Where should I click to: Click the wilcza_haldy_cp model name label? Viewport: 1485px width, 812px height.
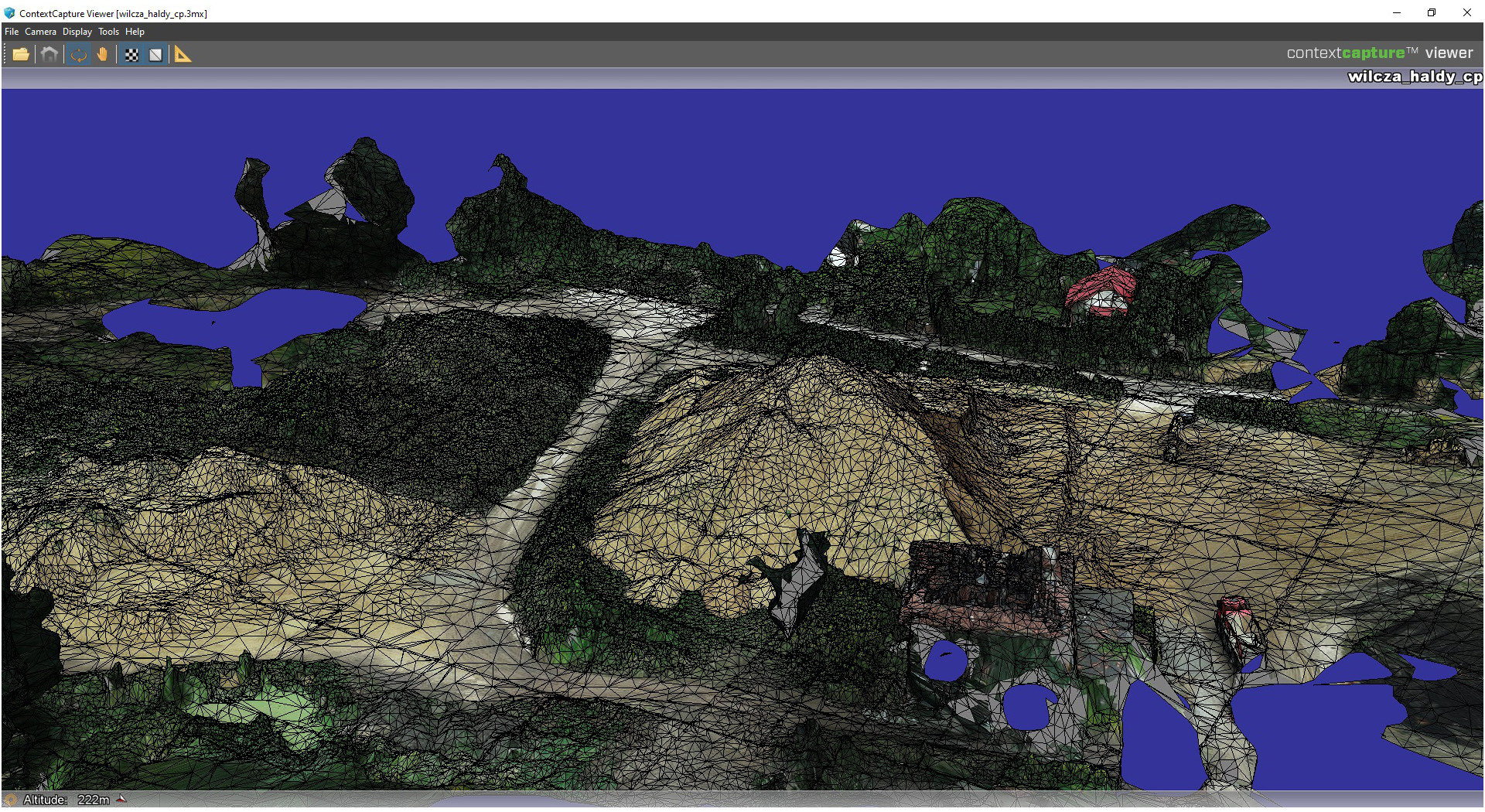[1414, 77]
